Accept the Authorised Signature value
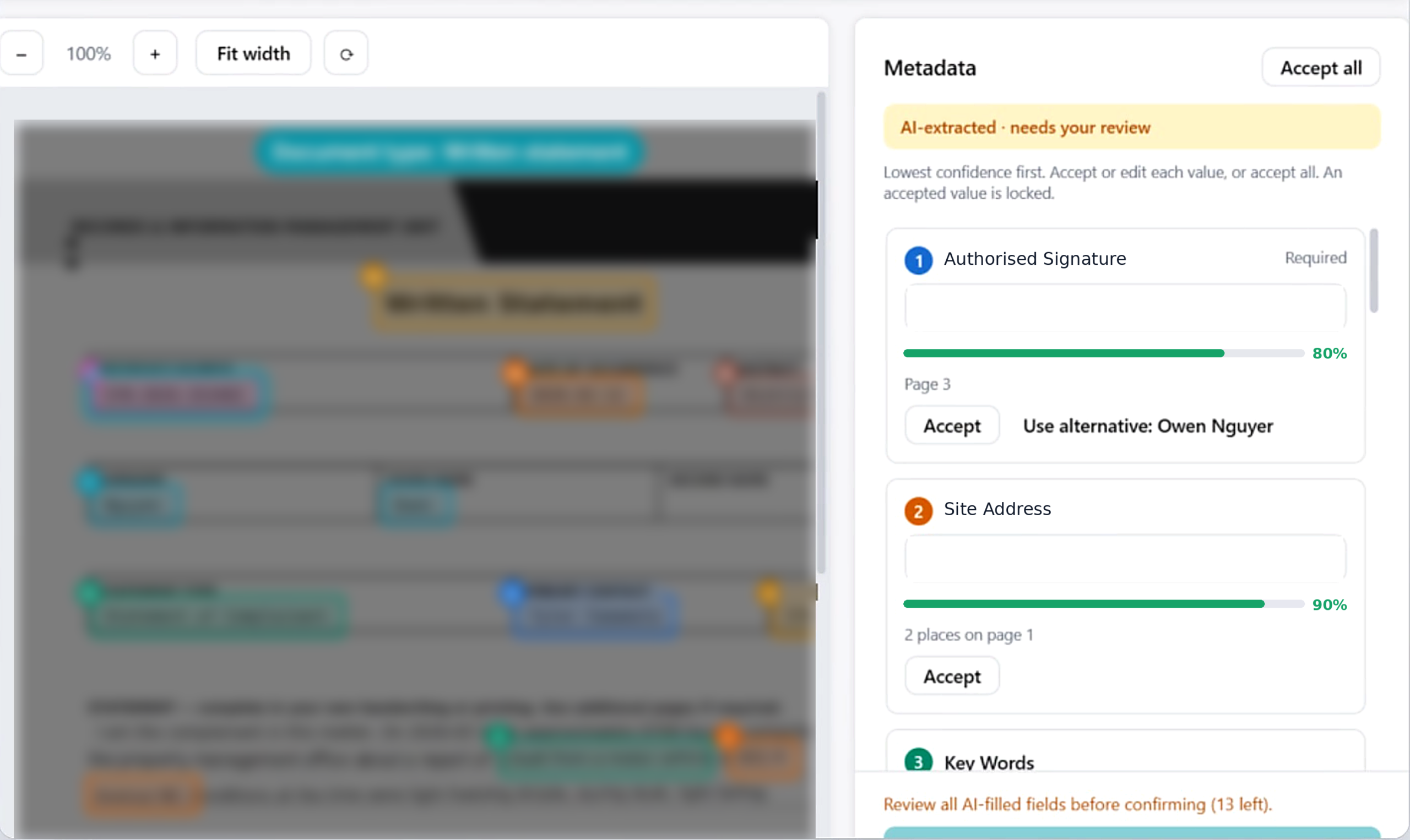This screenshot has height=840, width=1410. [952, 425]
